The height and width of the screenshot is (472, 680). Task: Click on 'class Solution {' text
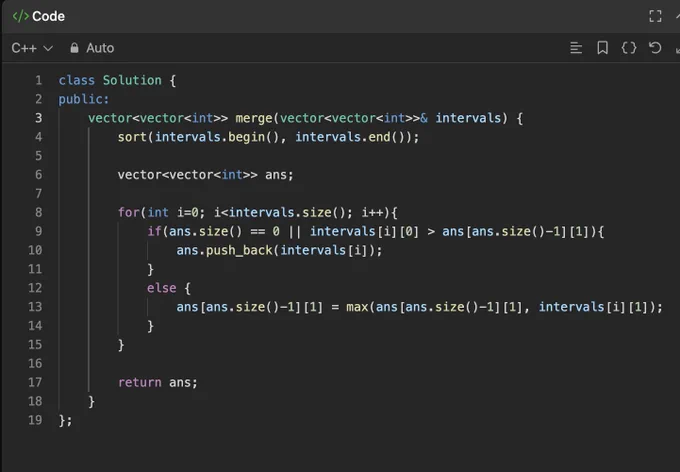click(117, 80)
